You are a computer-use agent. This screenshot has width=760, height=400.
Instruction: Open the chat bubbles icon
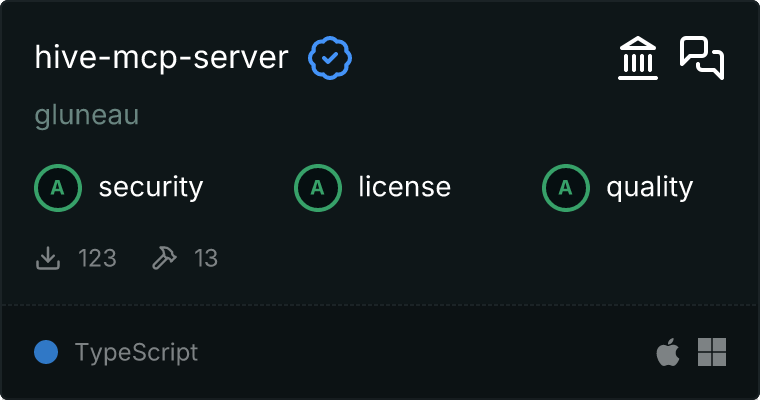click(x=701, y=57)
